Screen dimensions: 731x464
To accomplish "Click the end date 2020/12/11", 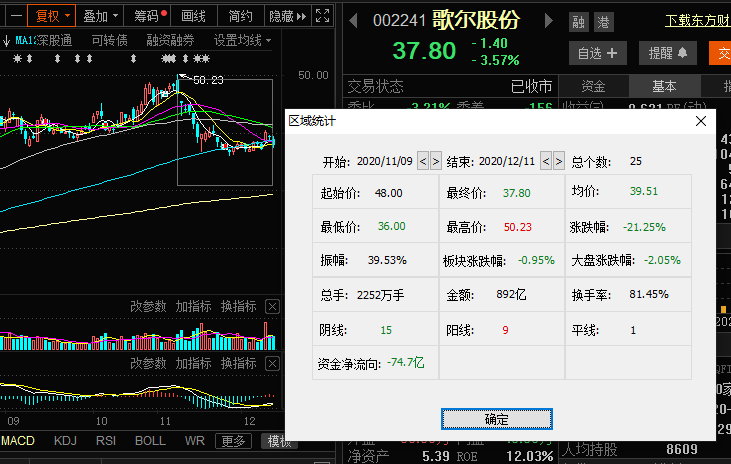I will 507,161.
